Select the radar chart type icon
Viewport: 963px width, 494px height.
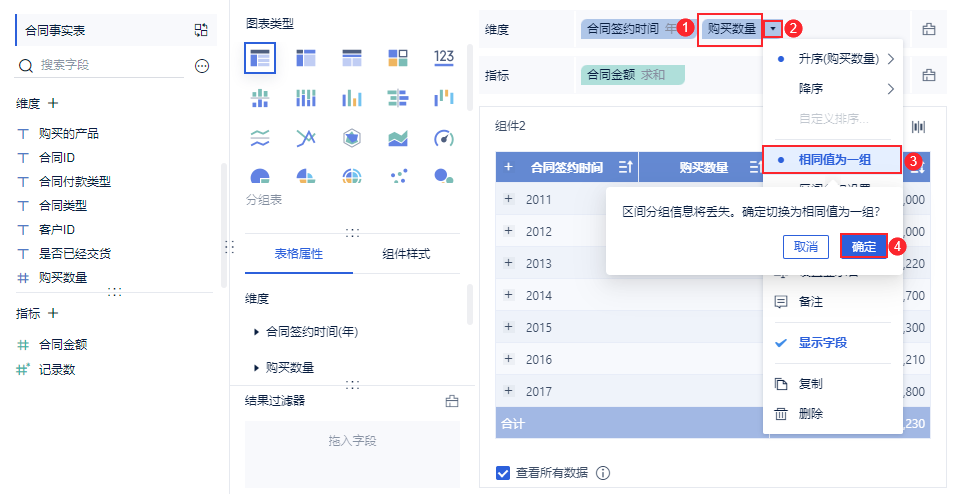click(351, 138)
